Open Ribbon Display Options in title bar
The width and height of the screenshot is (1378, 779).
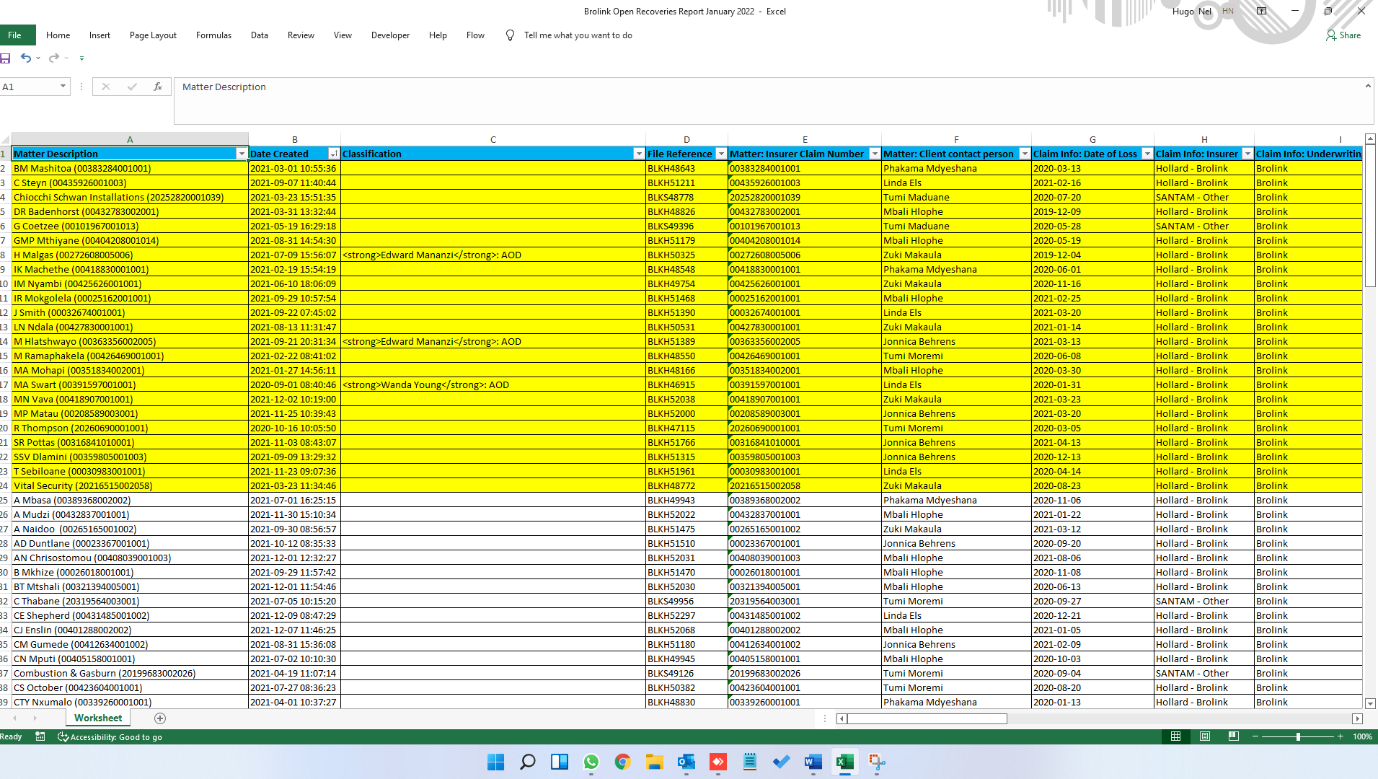coord(1261,11)
